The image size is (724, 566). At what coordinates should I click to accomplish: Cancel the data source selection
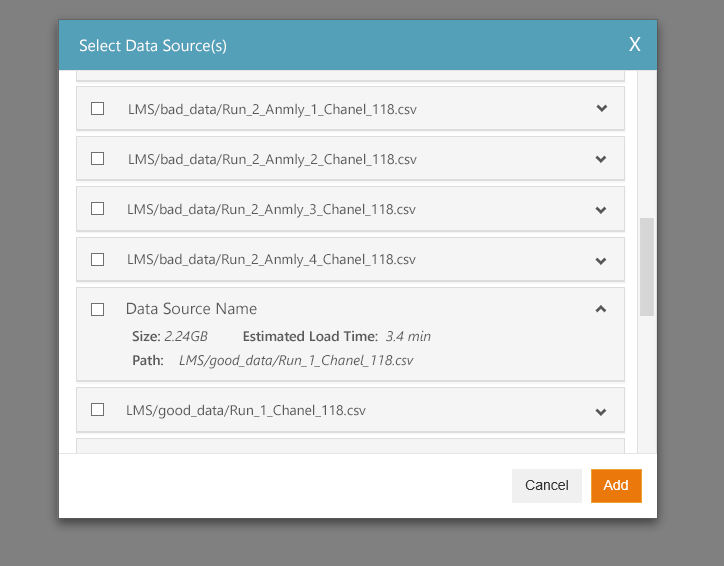pos(547,486)
